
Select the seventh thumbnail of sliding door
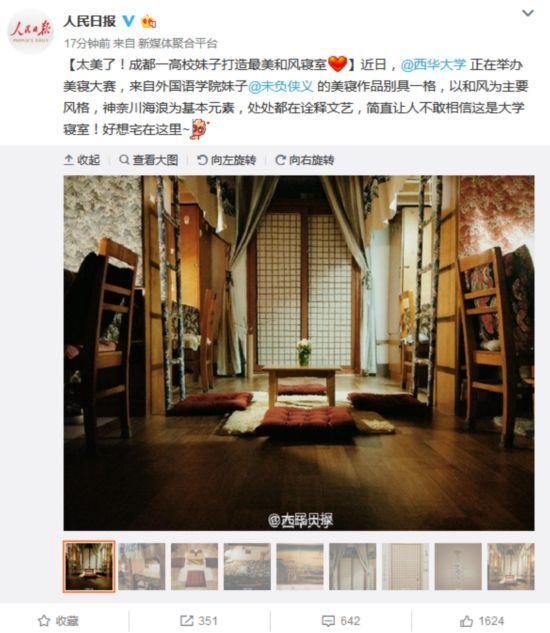coord(405,566)
